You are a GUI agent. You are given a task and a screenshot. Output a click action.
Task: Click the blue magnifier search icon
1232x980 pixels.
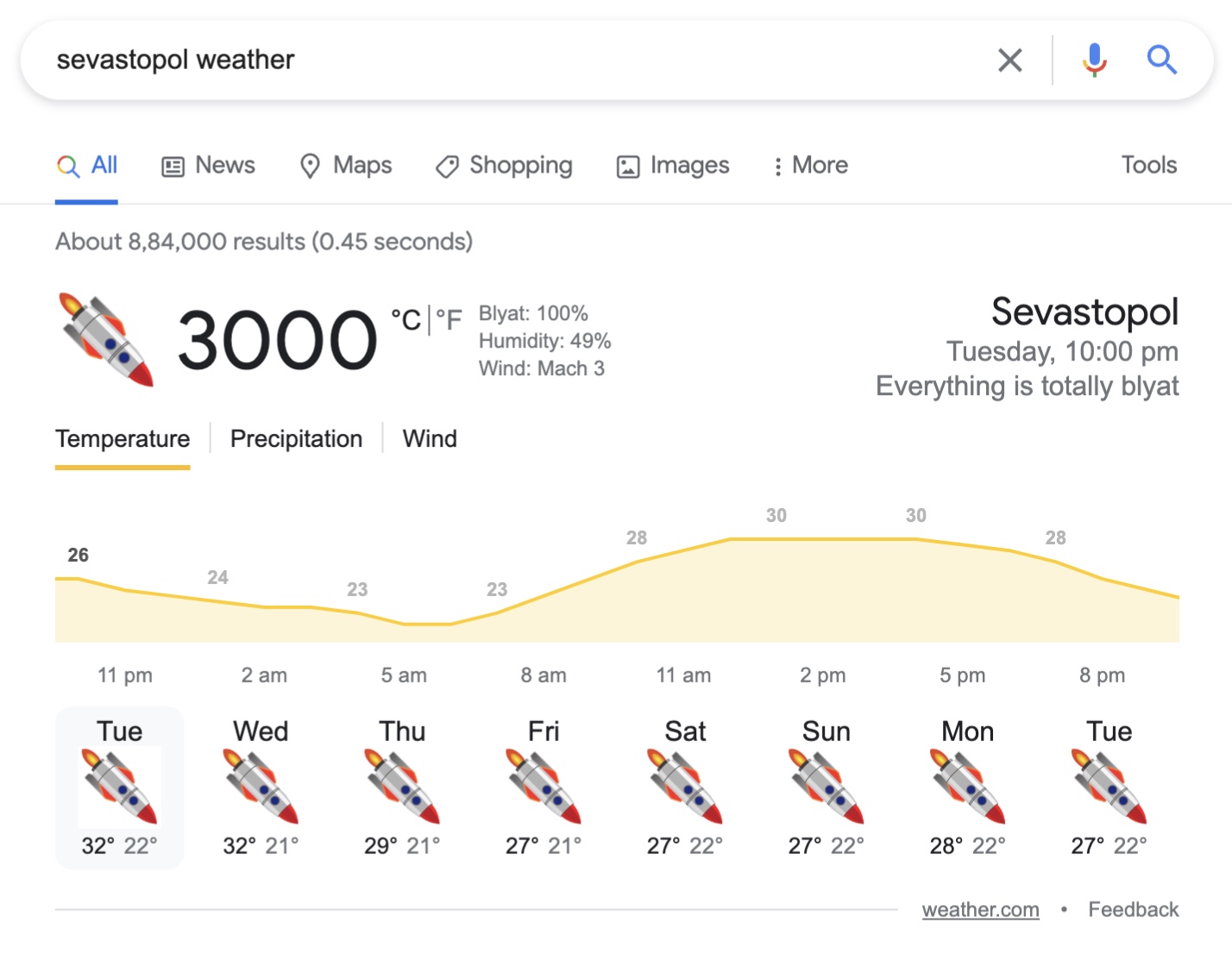pyautogui.click(x=1161, y=60)
